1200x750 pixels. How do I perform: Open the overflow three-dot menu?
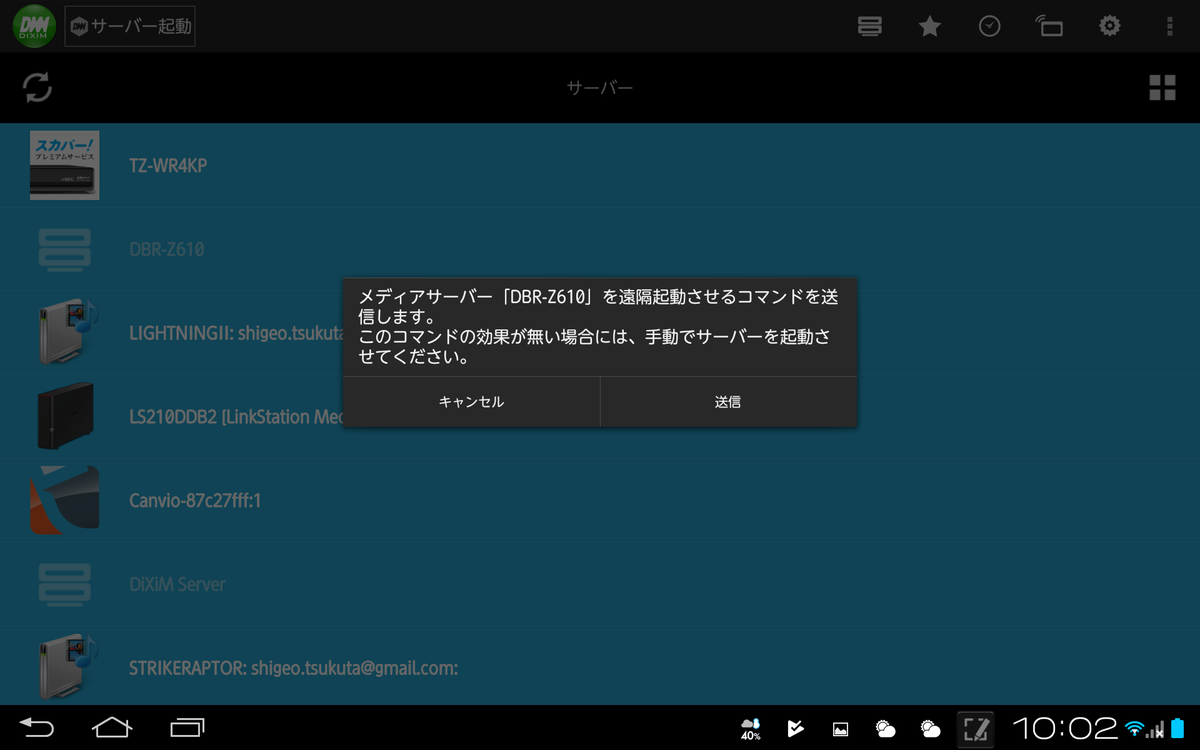pos(1170,27)
